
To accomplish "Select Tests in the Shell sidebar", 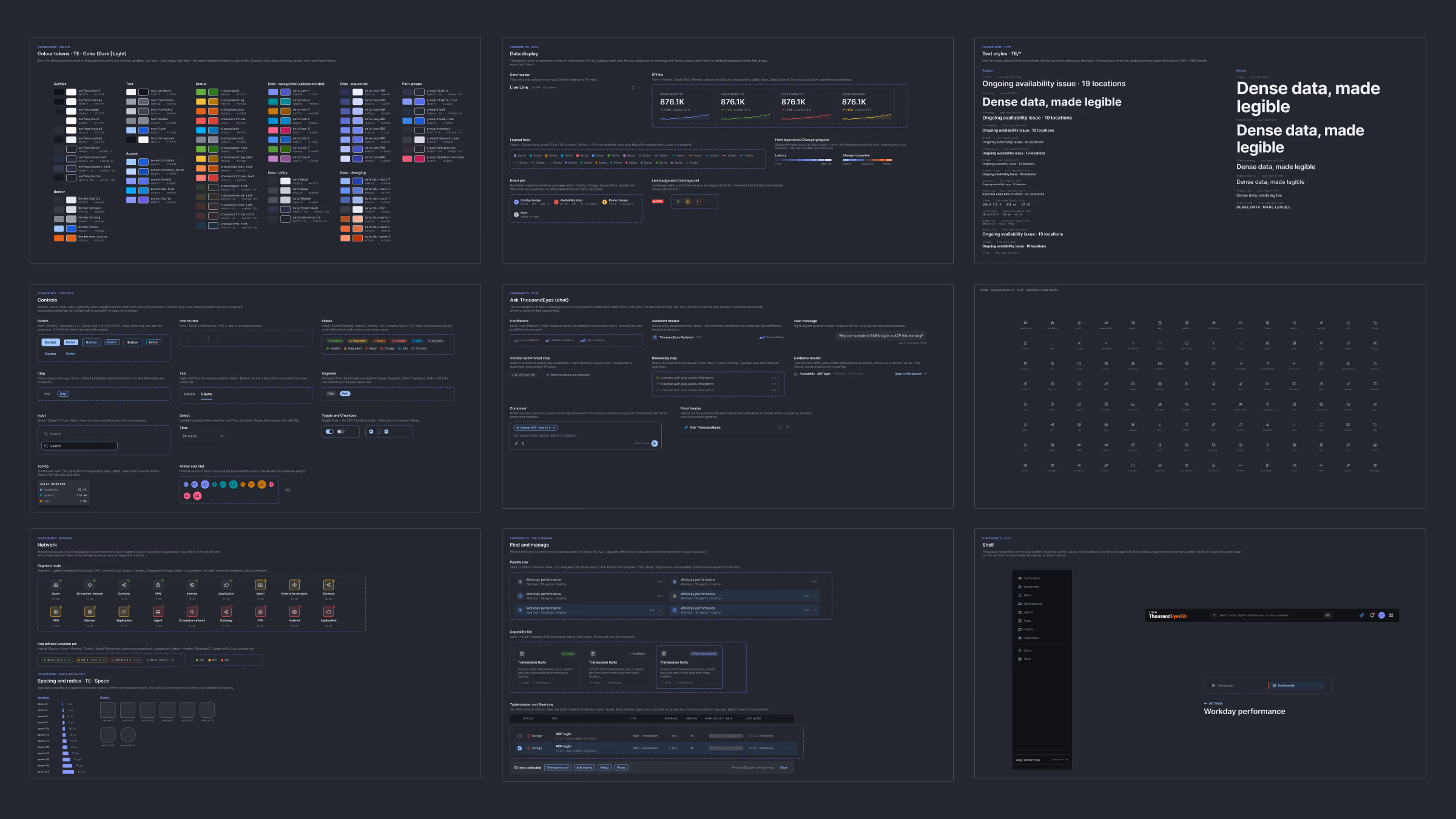I will [x=1024, y=621].
